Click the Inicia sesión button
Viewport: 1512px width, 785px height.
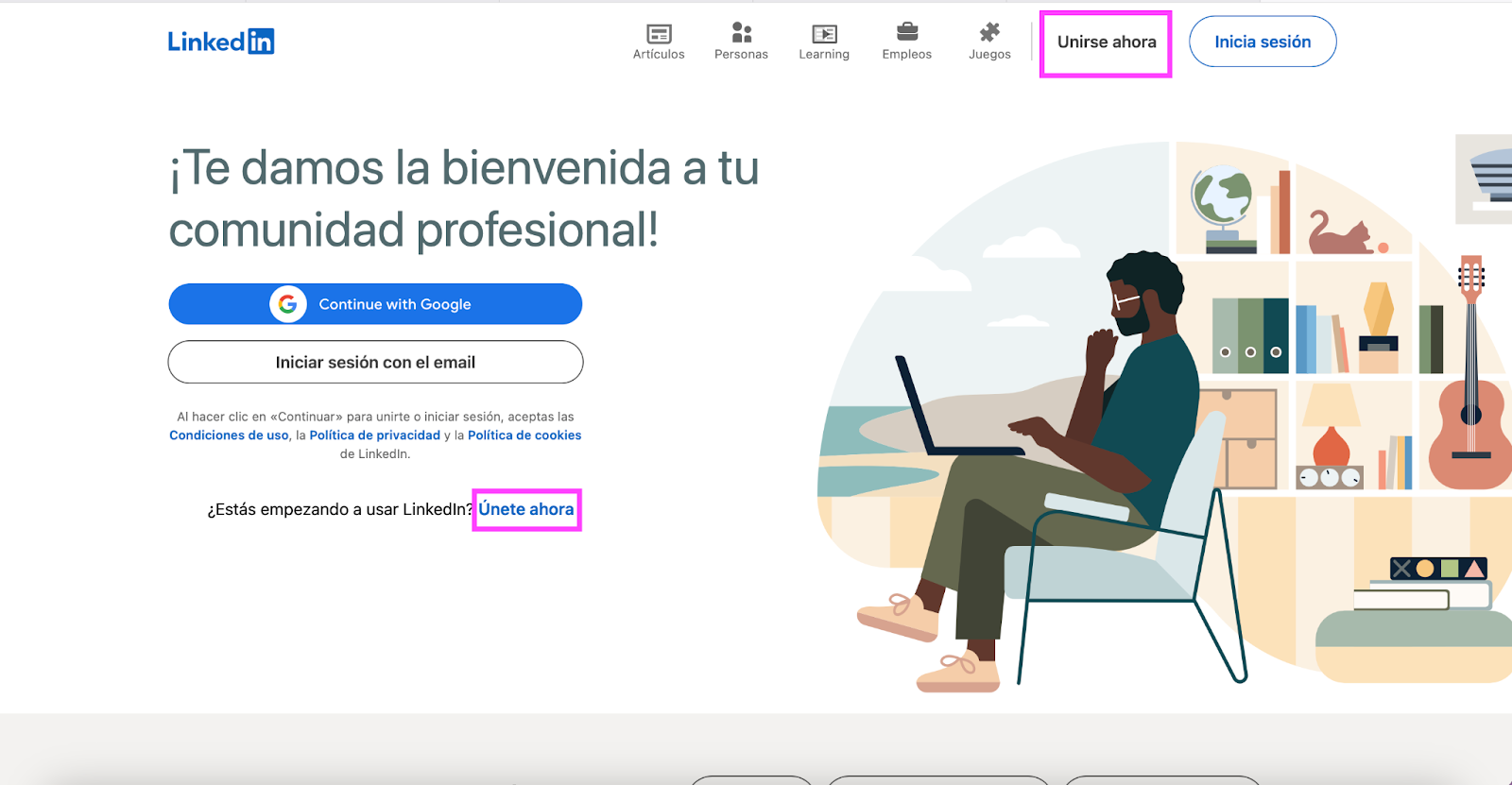1263,42
